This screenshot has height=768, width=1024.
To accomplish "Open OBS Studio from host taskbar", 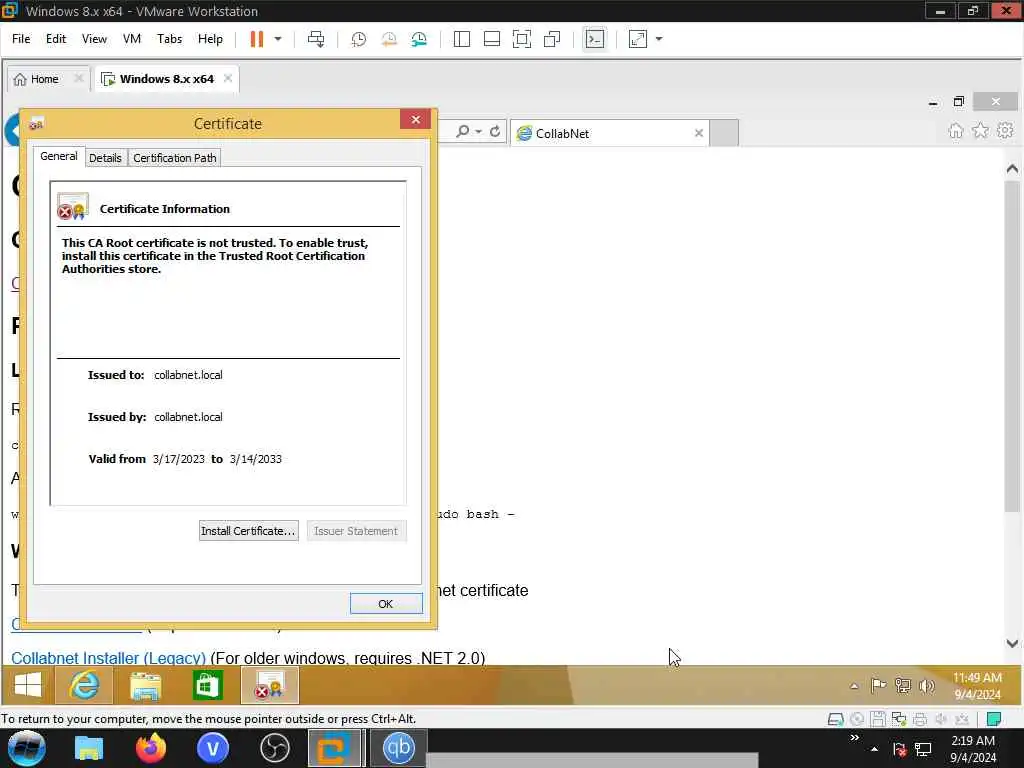I will 275,748.
